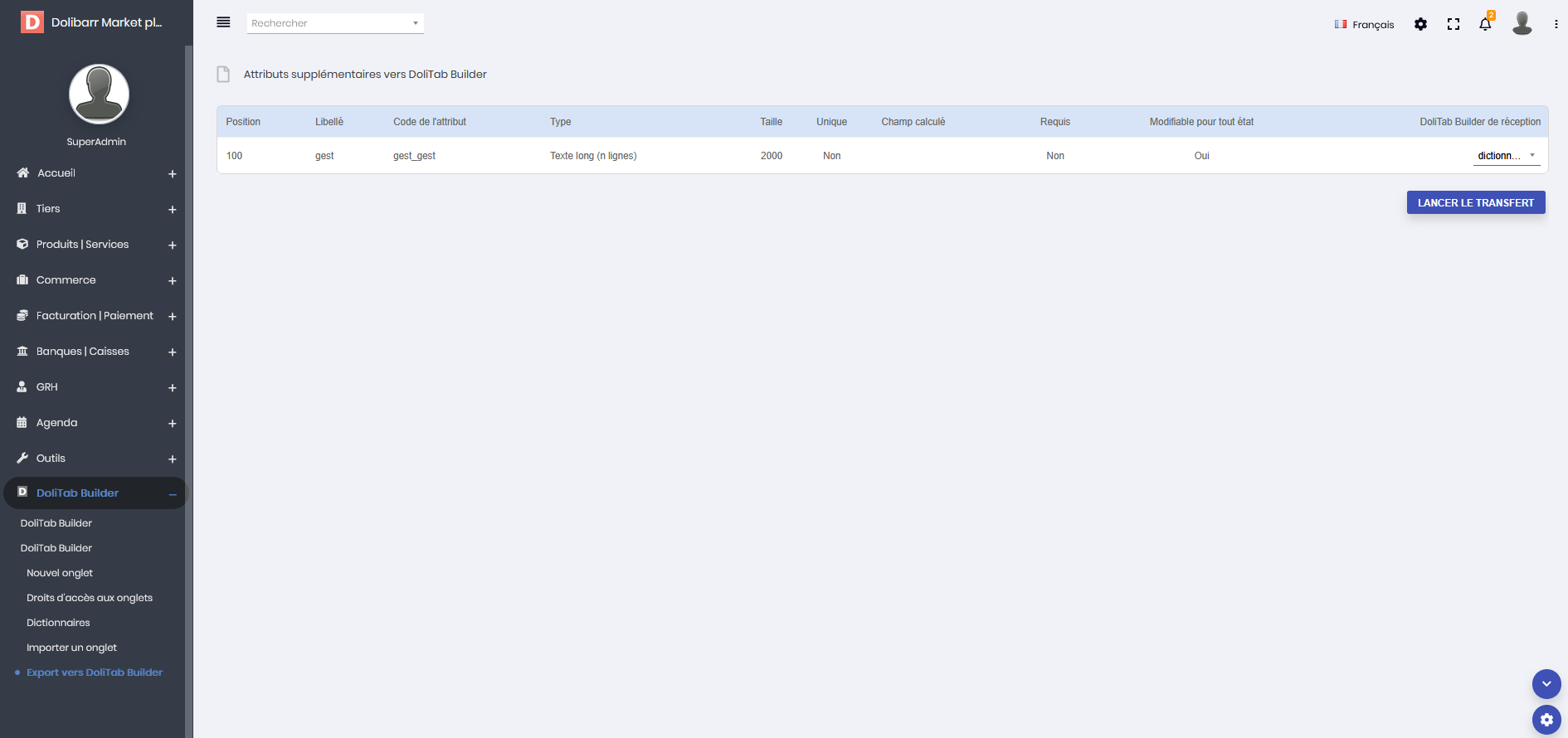
Task: Expand the GRH menu with plus
Action: tap(173, 388)
